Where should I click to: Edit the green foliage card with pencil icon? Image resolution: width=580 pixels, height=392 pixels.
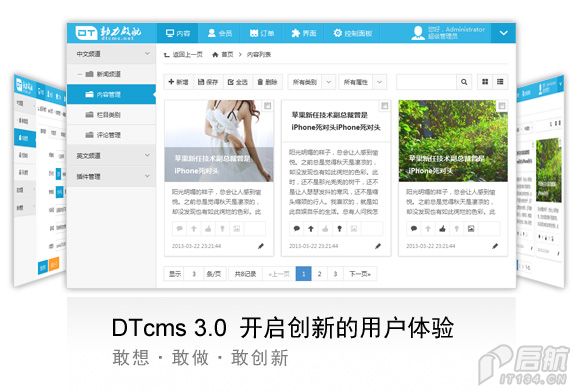pyautogui.click(x=495, y=246)
